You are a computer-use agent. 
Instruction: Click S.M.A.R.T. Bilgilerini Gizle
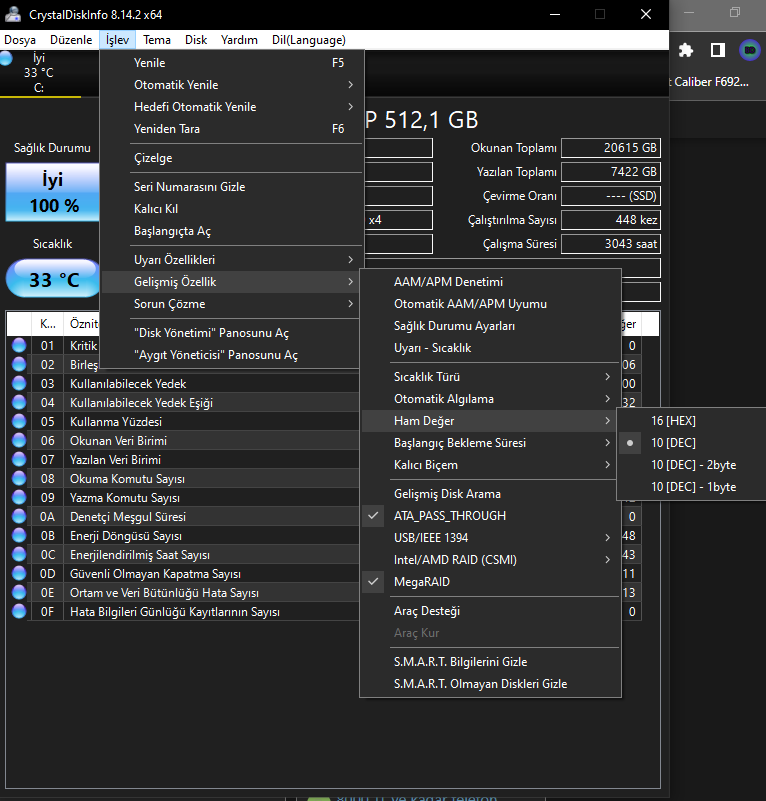click(x=491, y=662)
